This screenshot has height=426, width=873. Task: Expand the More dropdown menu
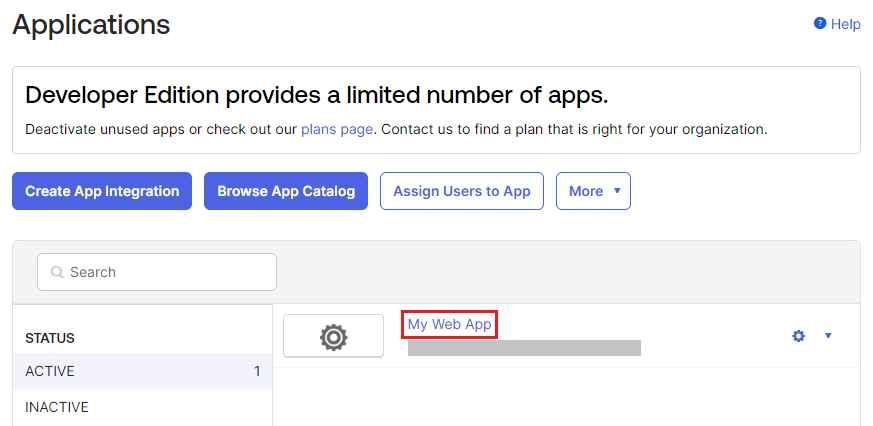[593, 191]
